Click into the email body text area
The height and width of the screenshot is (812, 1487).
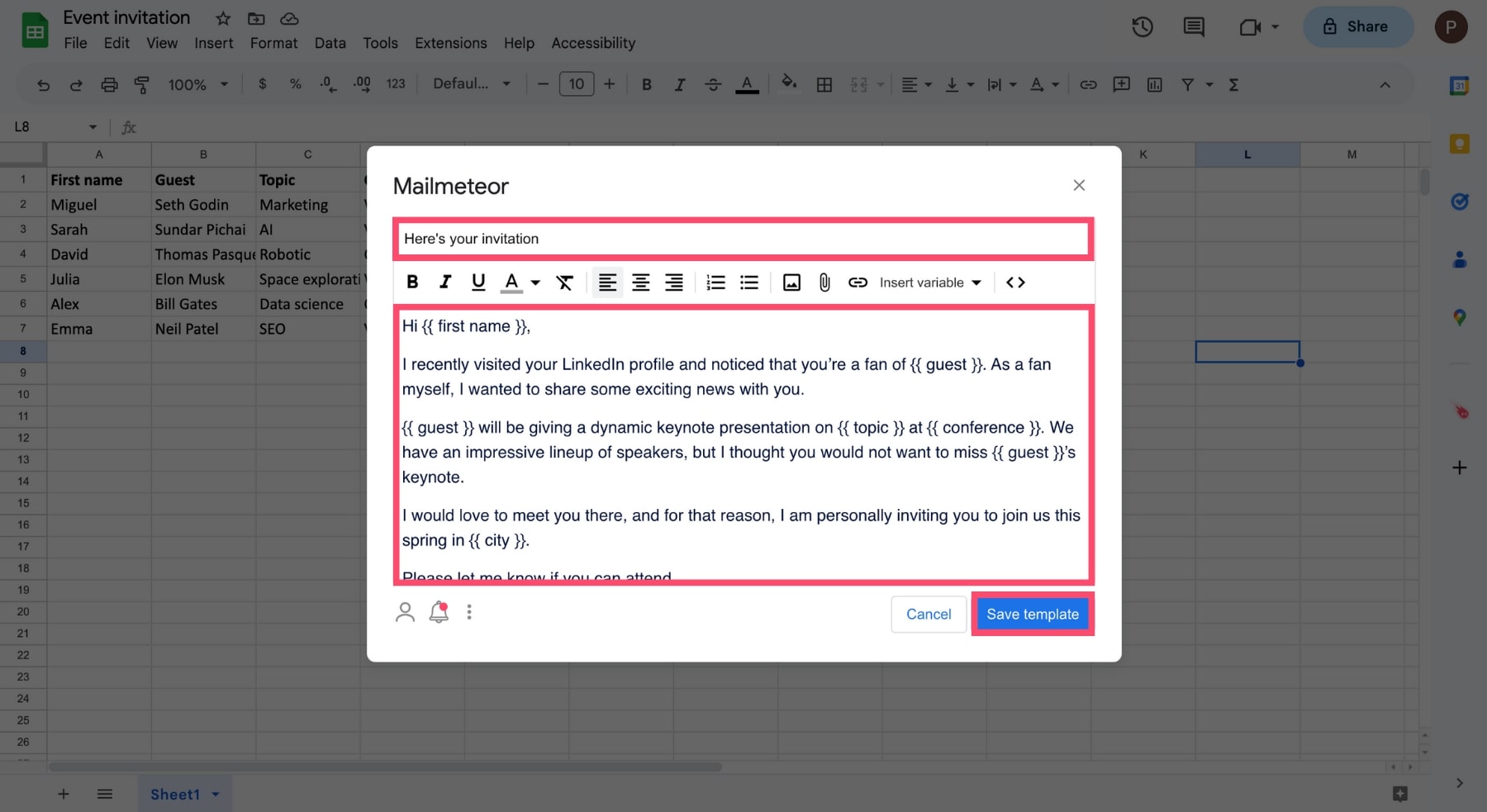(743, 444)
